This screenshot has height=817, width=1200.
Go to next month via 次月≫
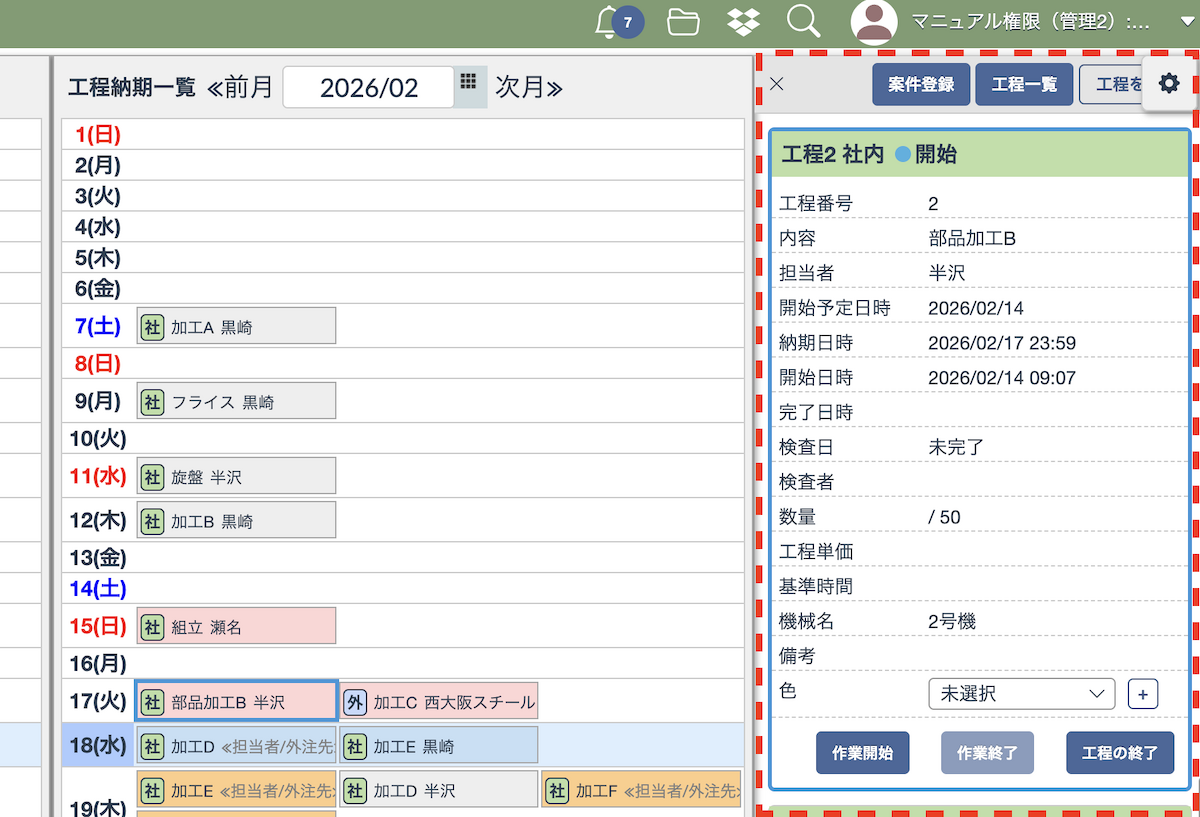pyautogui.click(x=529, y=87)
